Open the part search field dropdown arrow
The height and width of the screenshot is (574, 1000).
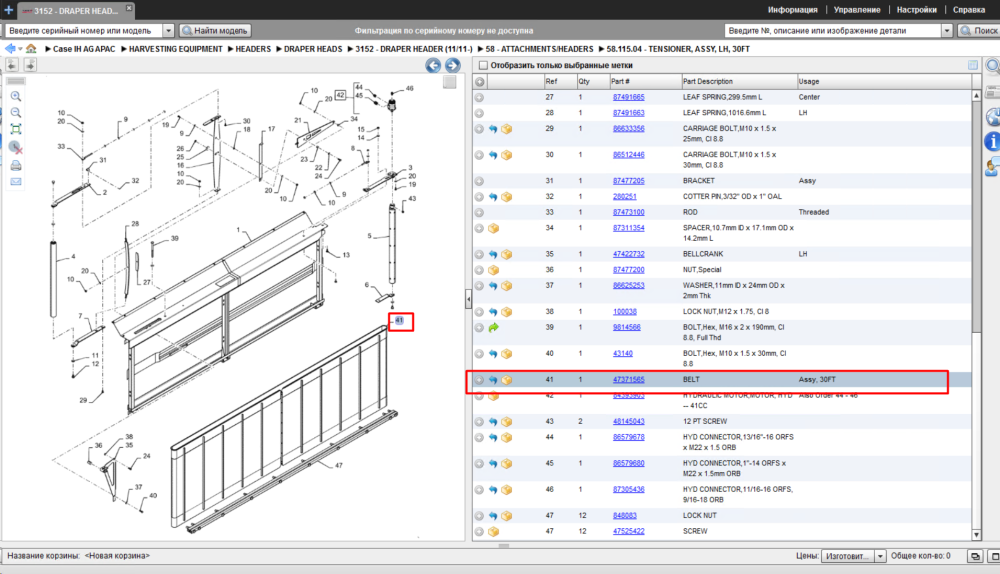pos(947,31)
